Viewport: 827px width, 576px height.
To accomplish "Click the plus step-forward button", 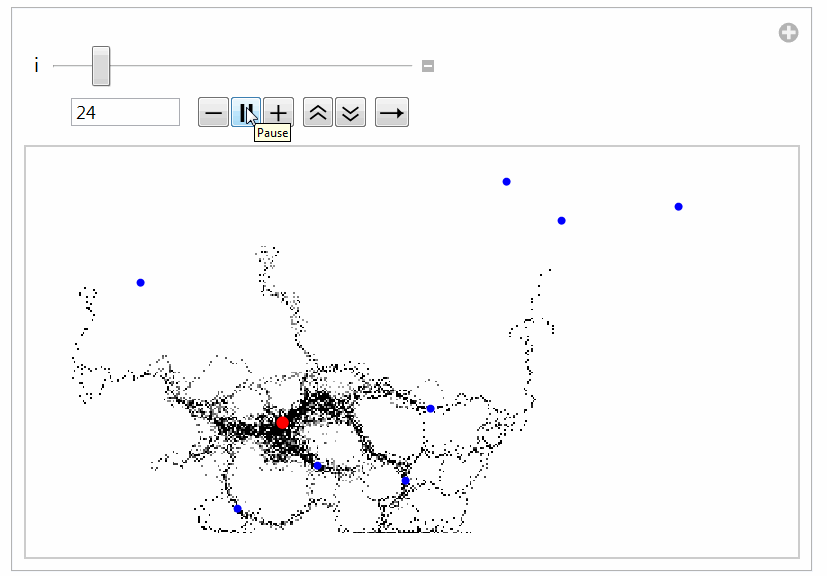I will point(278,113).
